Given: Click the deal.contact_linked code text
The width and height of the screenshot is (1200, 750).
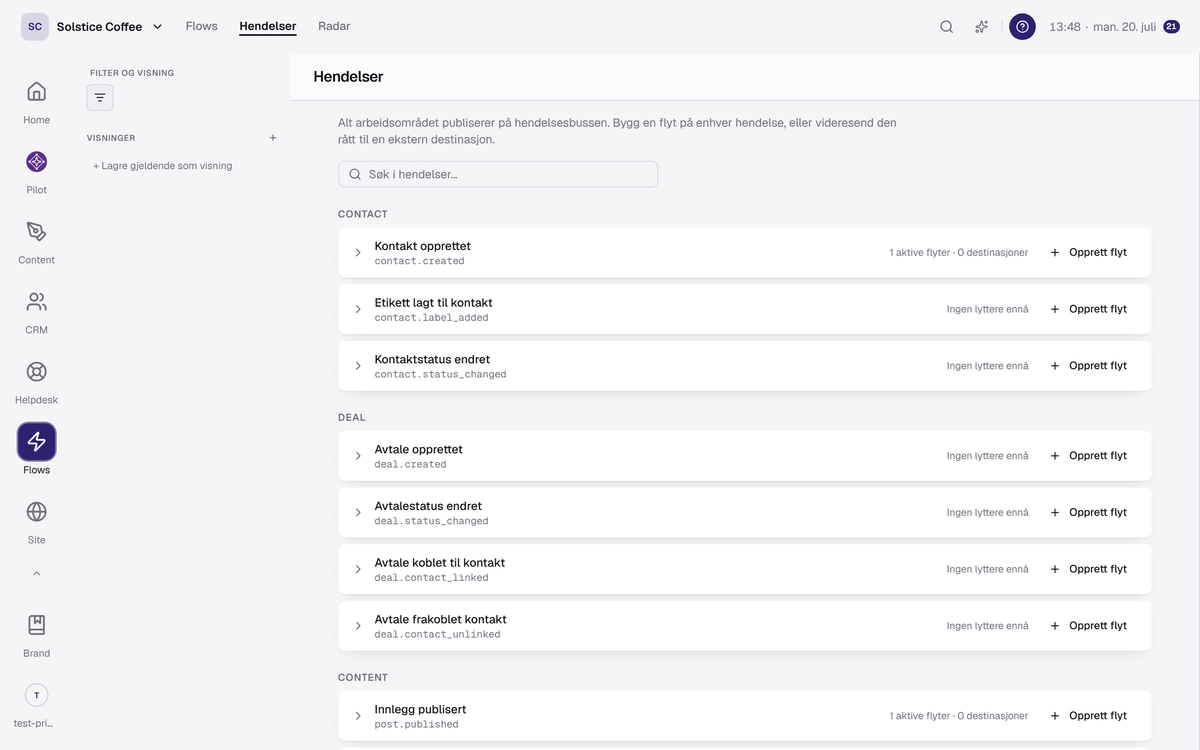Looking at the screenshot, I should (x=432, y=578).
